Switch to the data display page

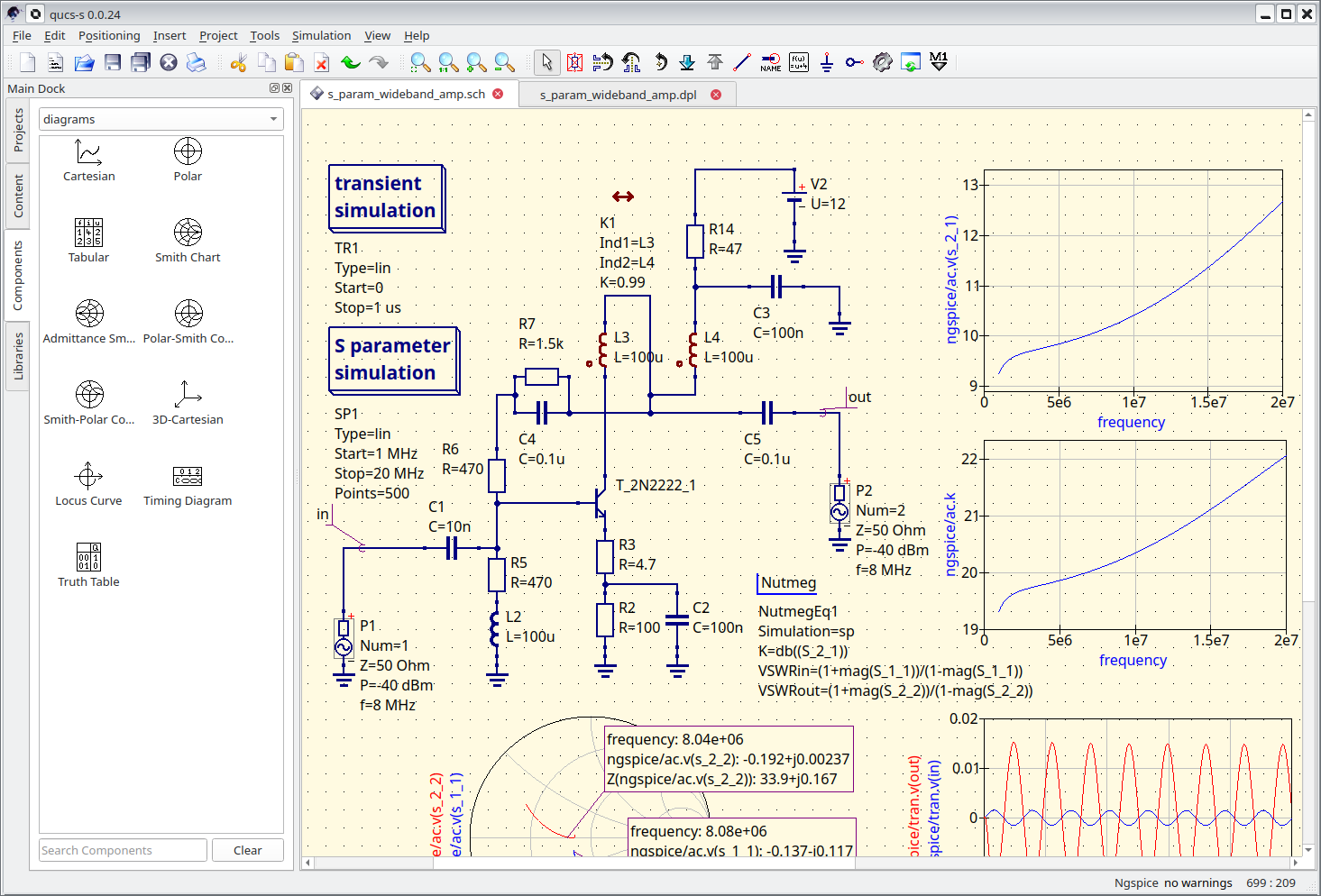tap(911, 62)
